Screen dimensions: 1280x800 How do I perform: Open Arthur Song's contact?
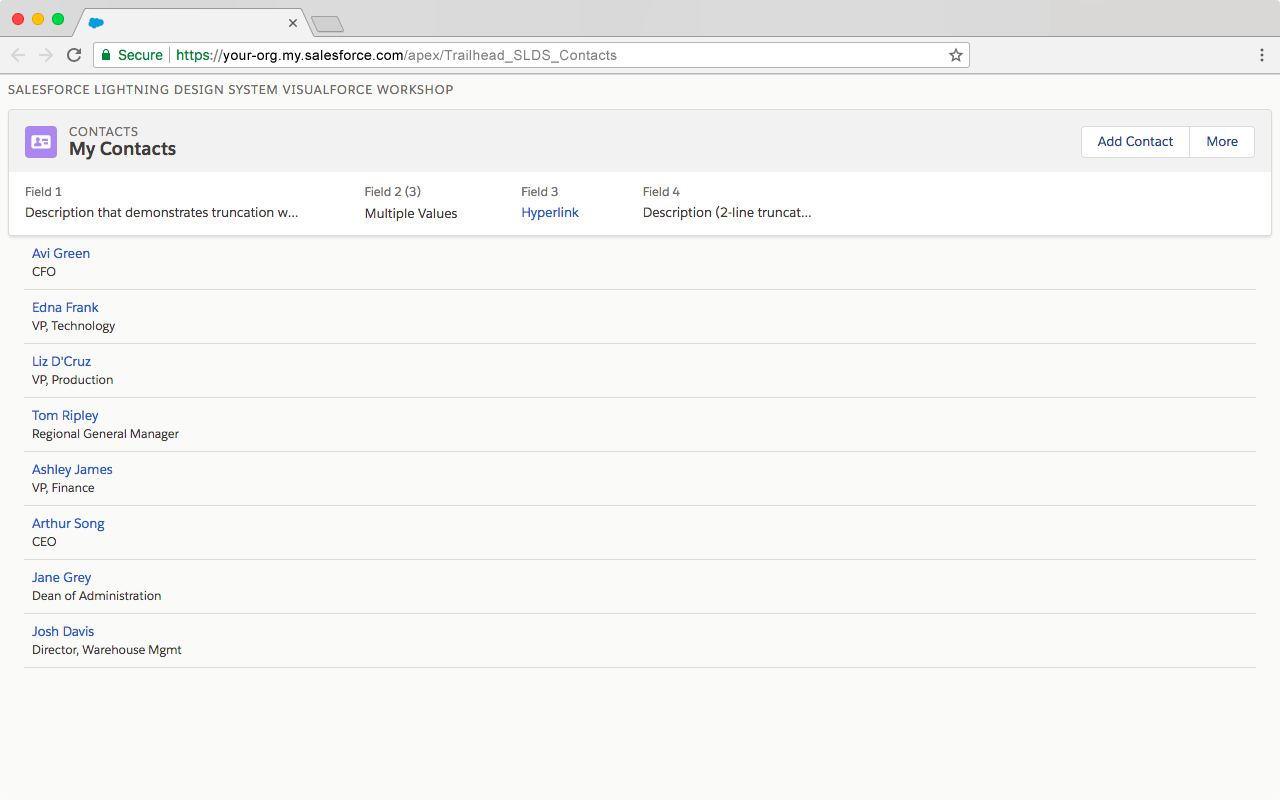pos(68,524)
